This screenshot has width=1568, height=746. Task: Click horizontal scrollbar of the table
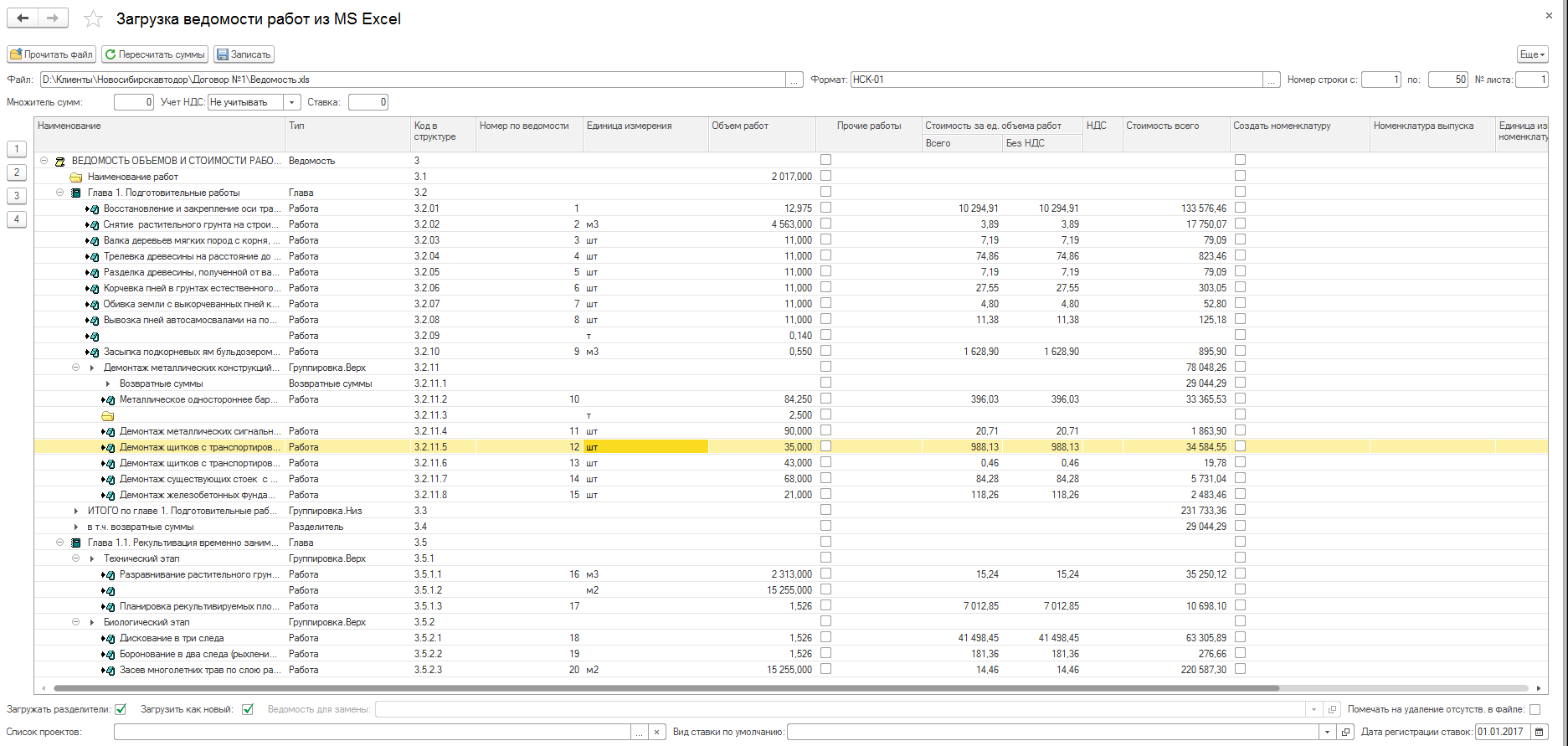(666, 688)
